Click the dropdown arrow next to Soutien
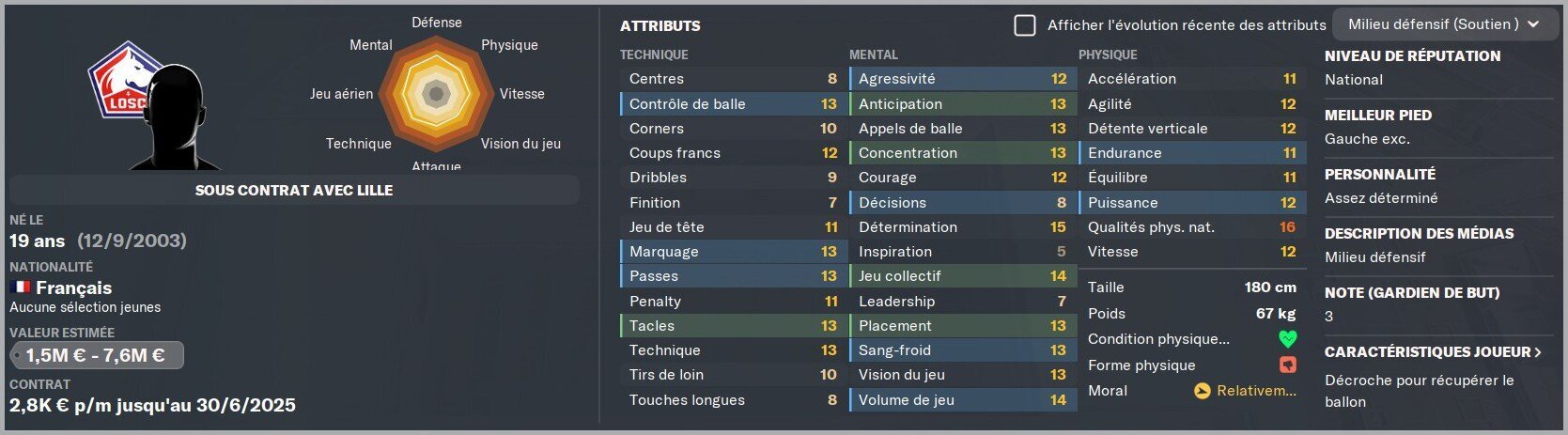Screen dimensions: 1568x435 (1533, 24)
